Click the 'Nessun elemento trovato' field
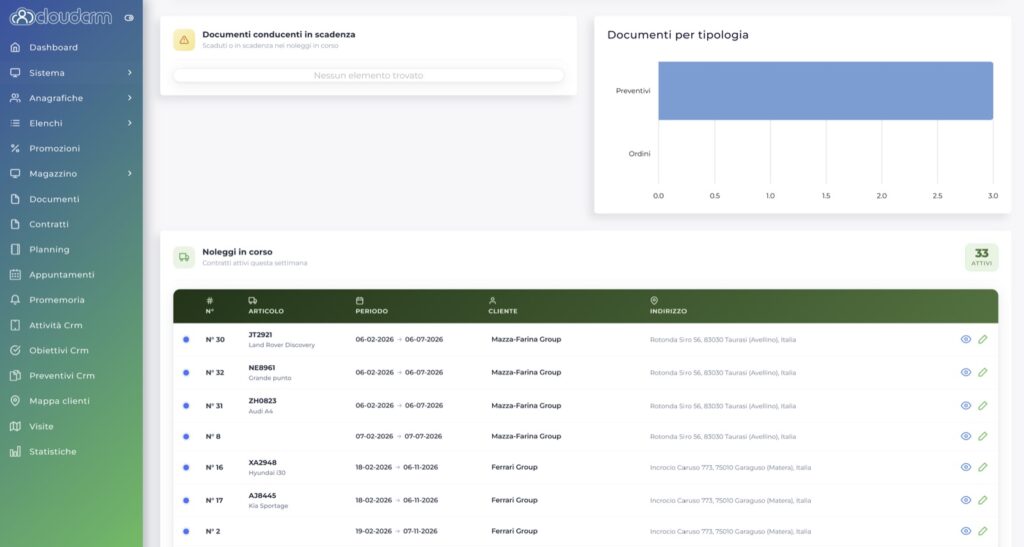 (x=368, y=75)
